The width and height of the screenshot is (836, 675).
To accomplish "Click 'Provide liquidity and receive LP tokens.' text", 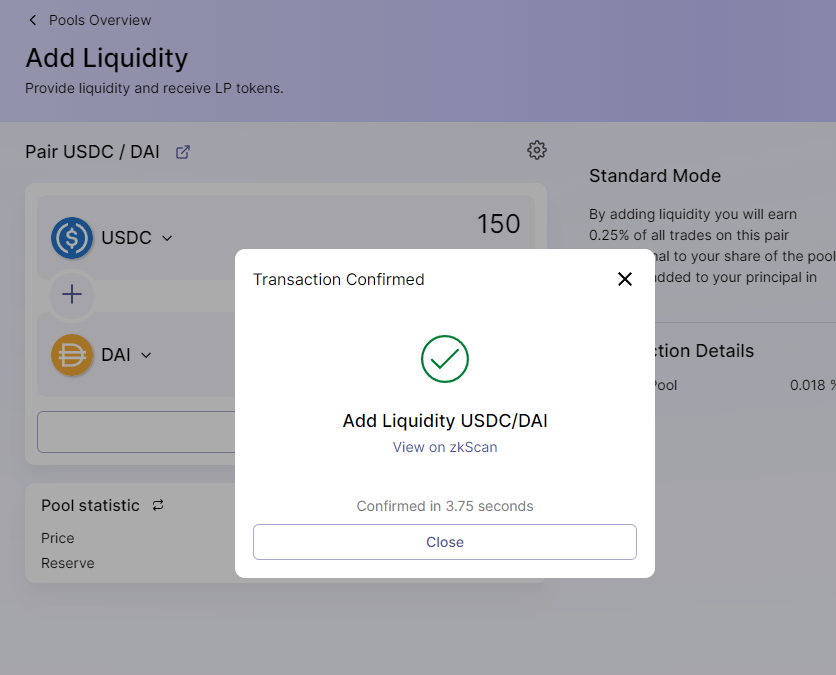I will (154, 88).
